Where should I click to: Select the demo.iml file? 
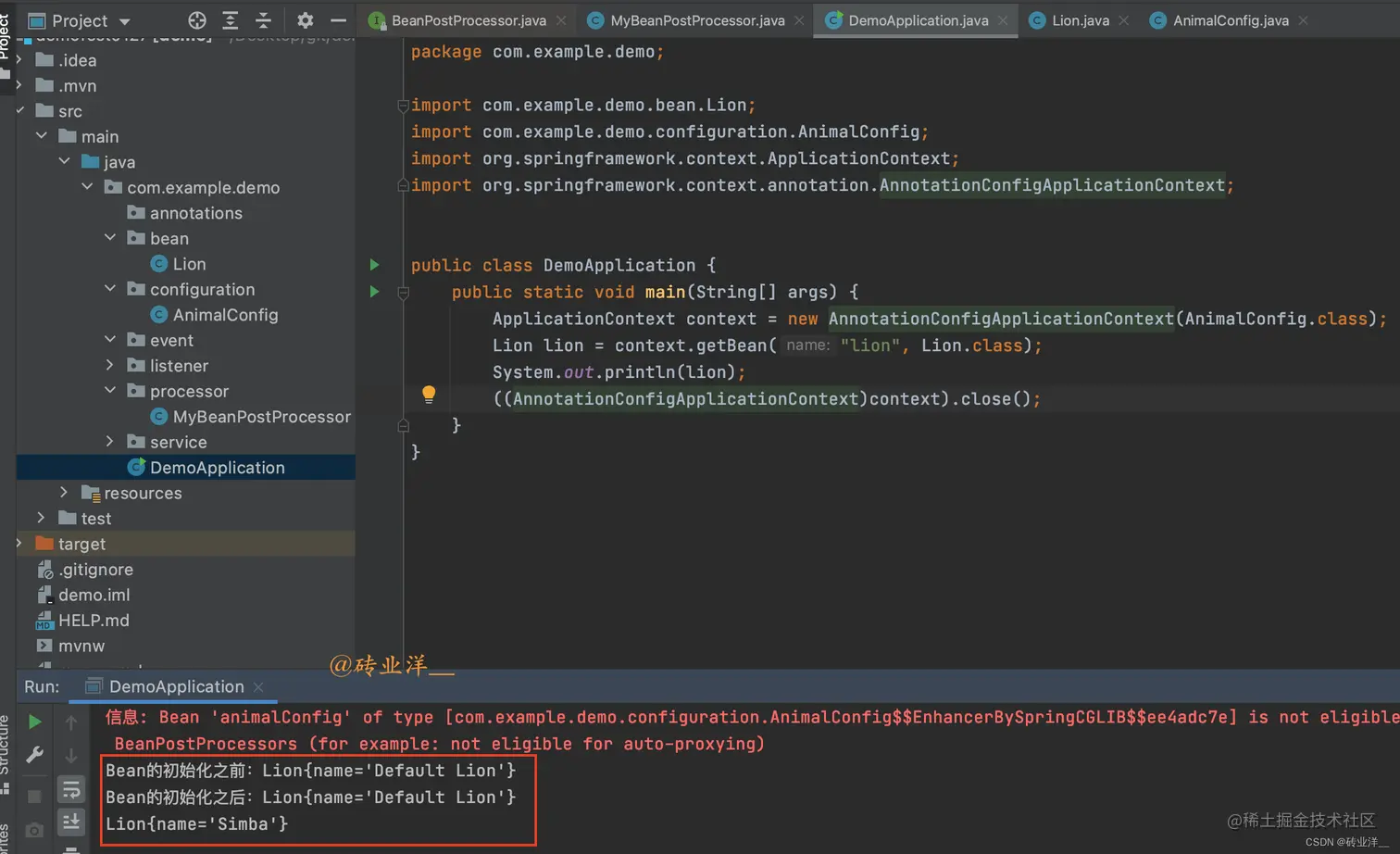tap(94, 595)
